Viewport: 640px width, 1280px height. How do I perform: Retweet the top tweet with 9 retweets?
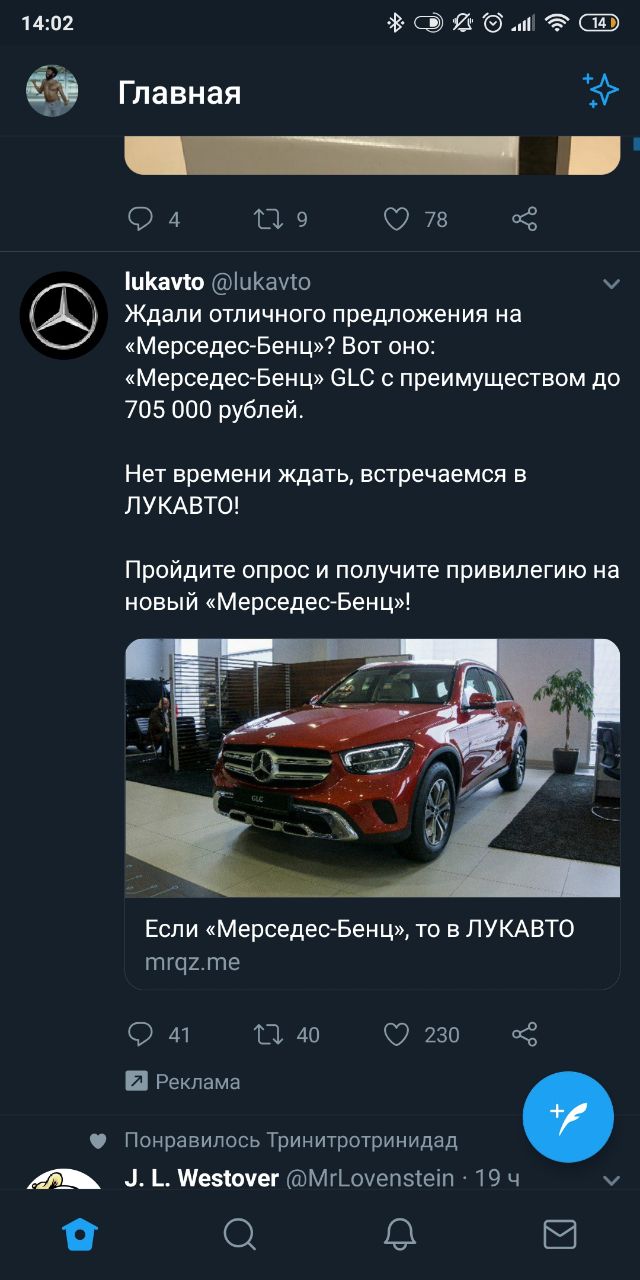tap(268, 218)
